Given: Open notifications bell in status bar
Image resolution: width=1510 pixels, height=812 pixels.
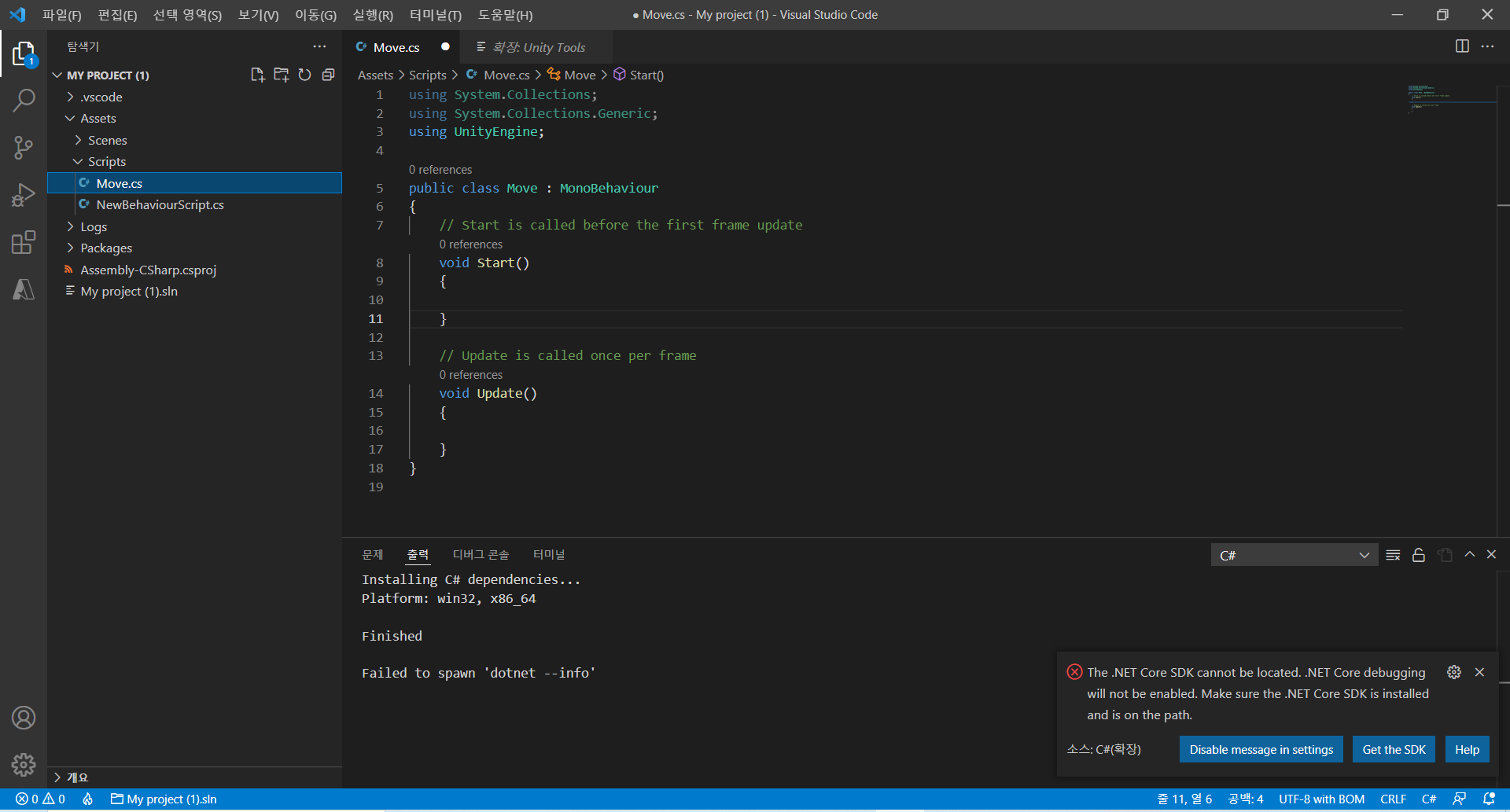Looking at the screenshot, I should (x=1489, y=799).
